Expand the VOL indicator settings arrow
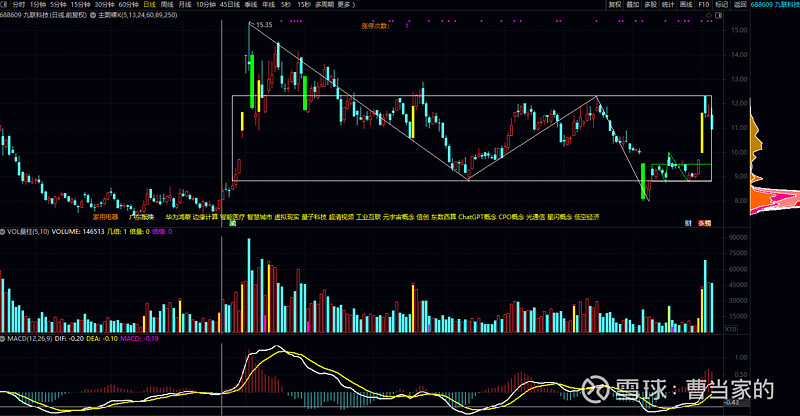 point(3,232)
